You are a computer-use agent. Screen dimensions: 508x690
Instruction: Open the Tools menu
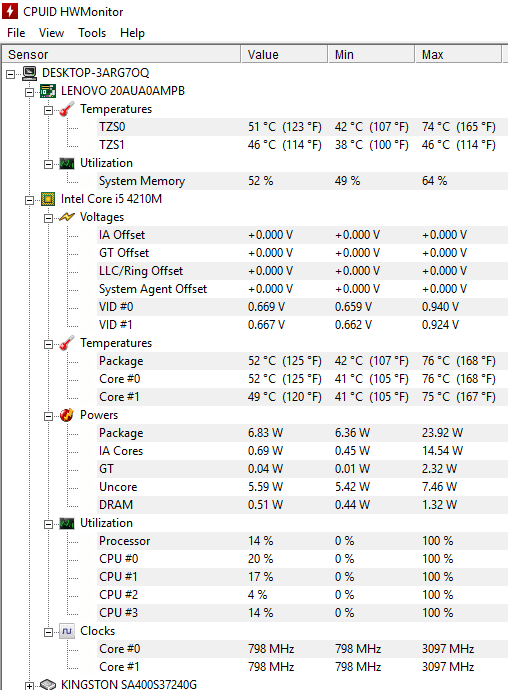[92, 33]
